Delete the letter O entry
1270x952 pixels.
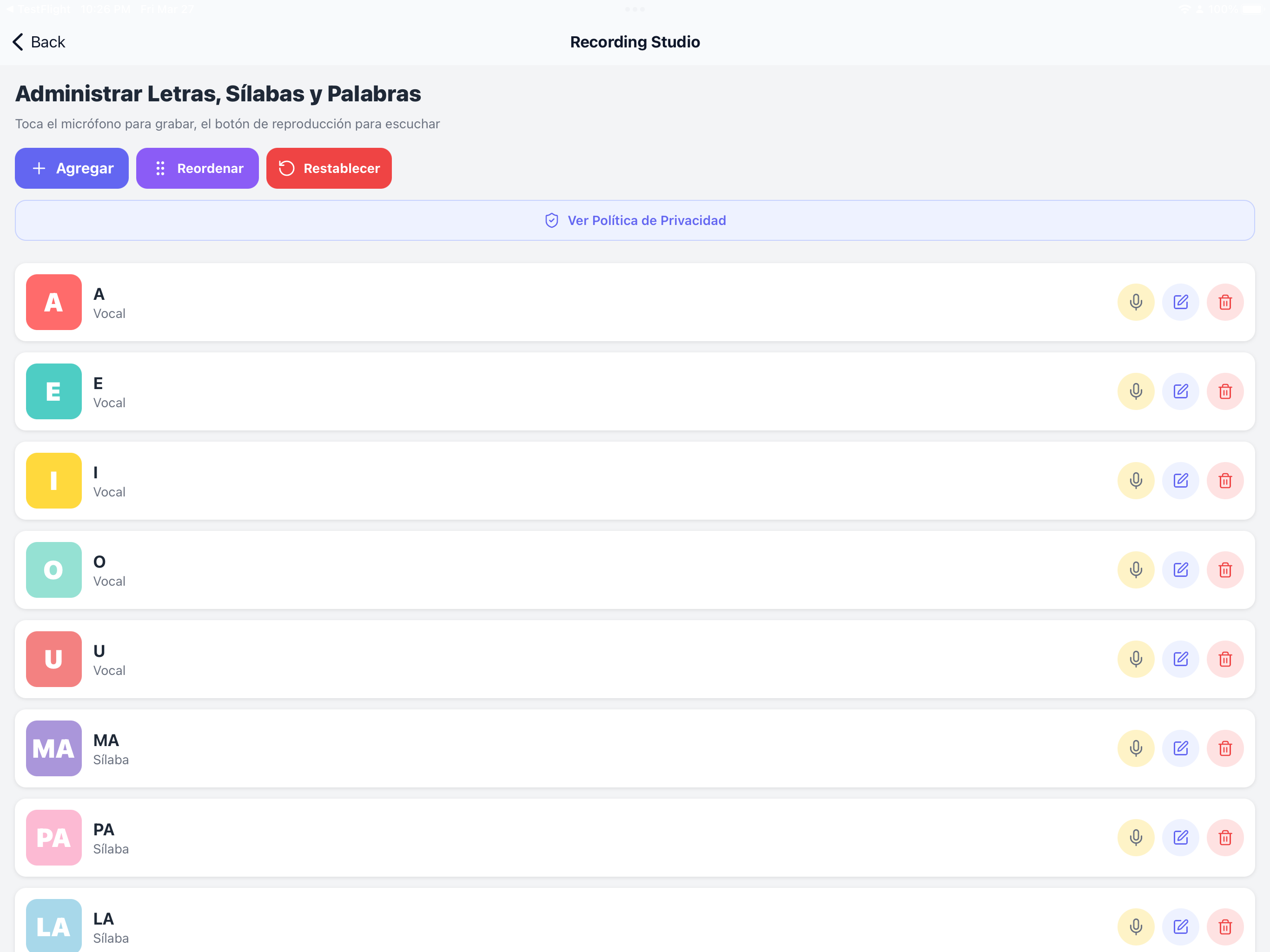(x=1225, y=570)
